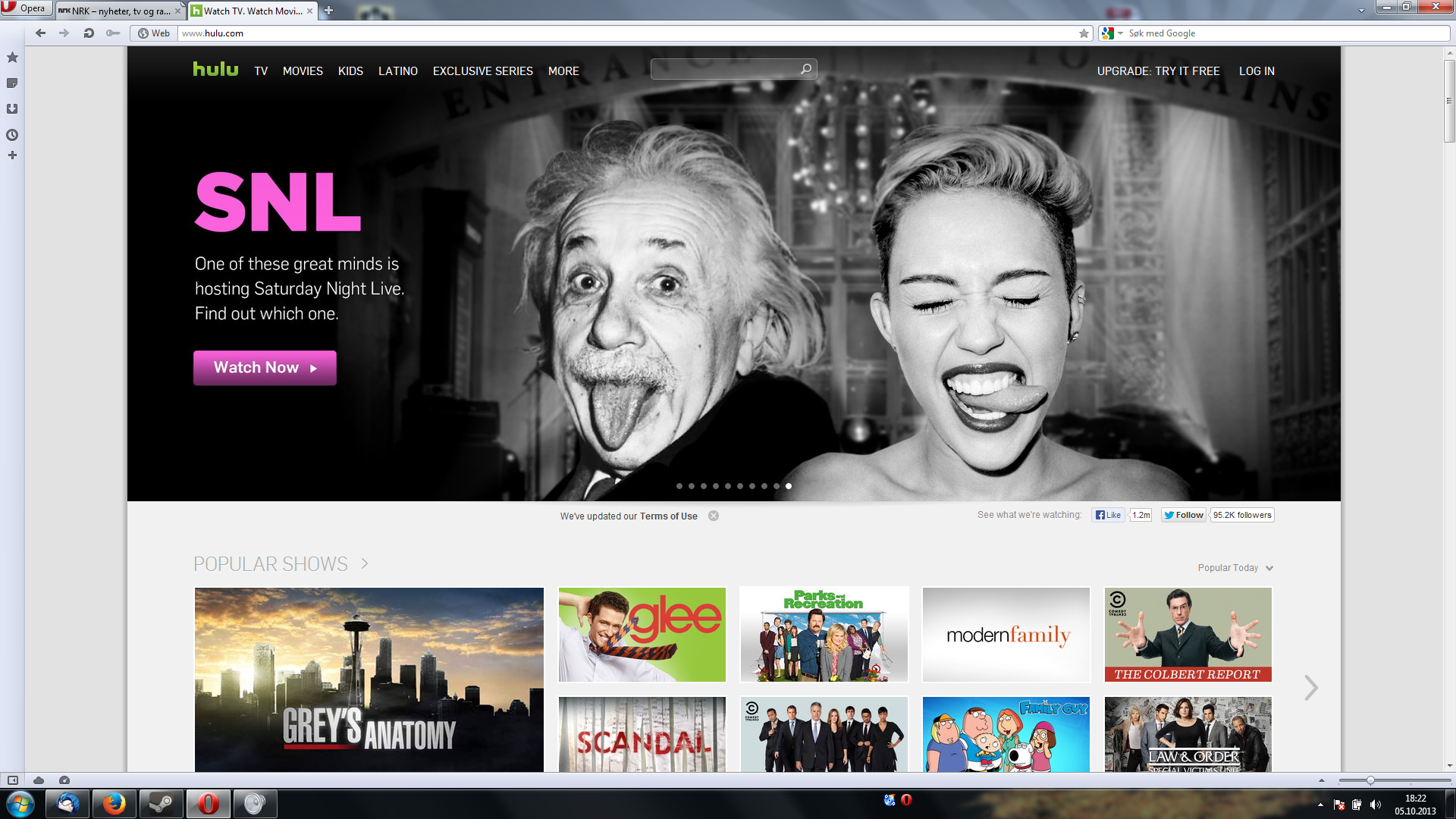Click the password key (wand) icon
The height and width of the screenshot is (819, 1456).
coord(113,33)
